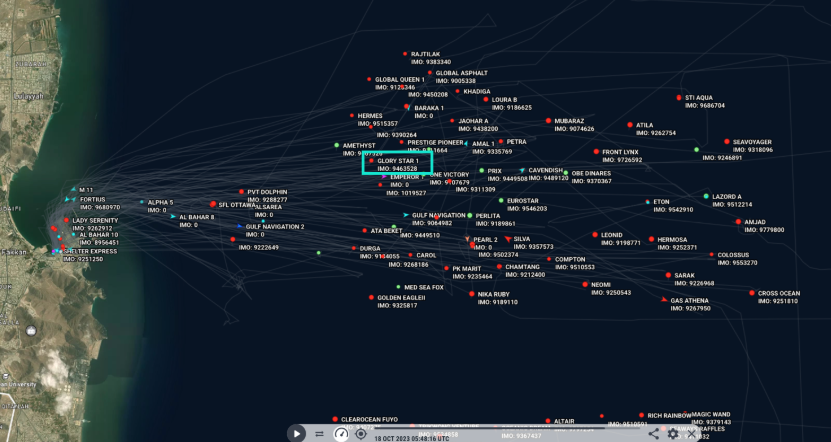Viewport: 831px width, 442px height.
Task: Select the STI AQUA vessel dot
Action: [x=679, y=98]
